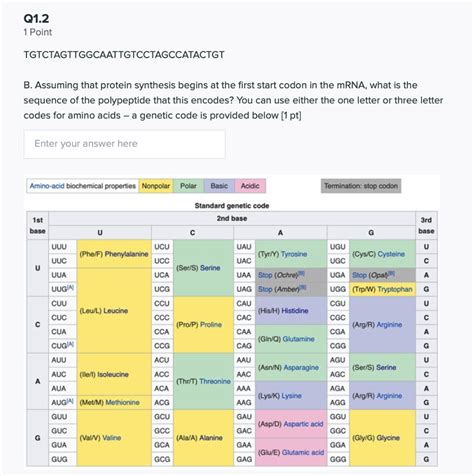This screenshot has height=476, width=474.
Task: Click the Nonpolar legend swatch
Action: [x=156, y=186]
